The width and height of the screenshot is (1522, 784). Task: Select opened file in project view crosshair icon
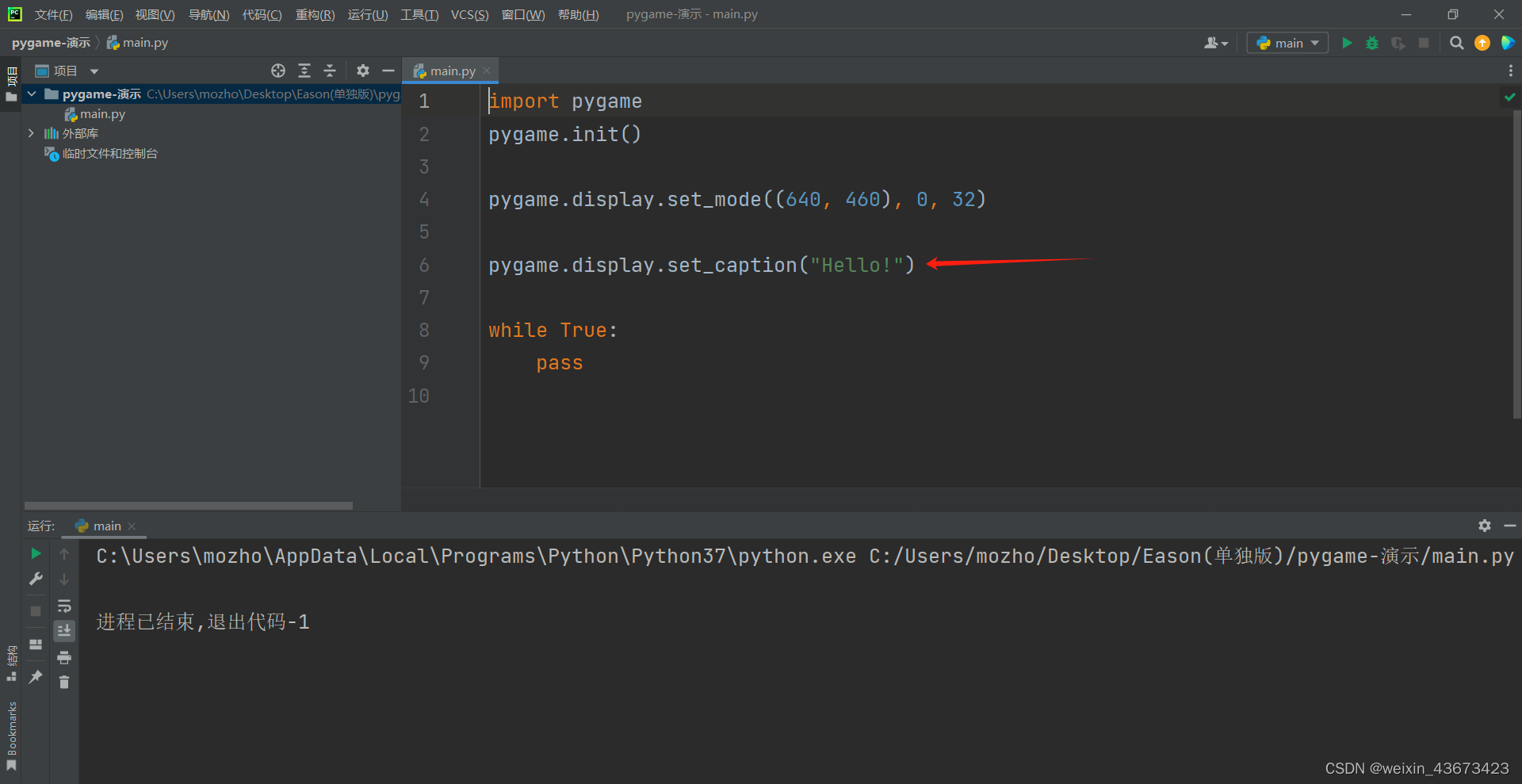click(278, 71)
